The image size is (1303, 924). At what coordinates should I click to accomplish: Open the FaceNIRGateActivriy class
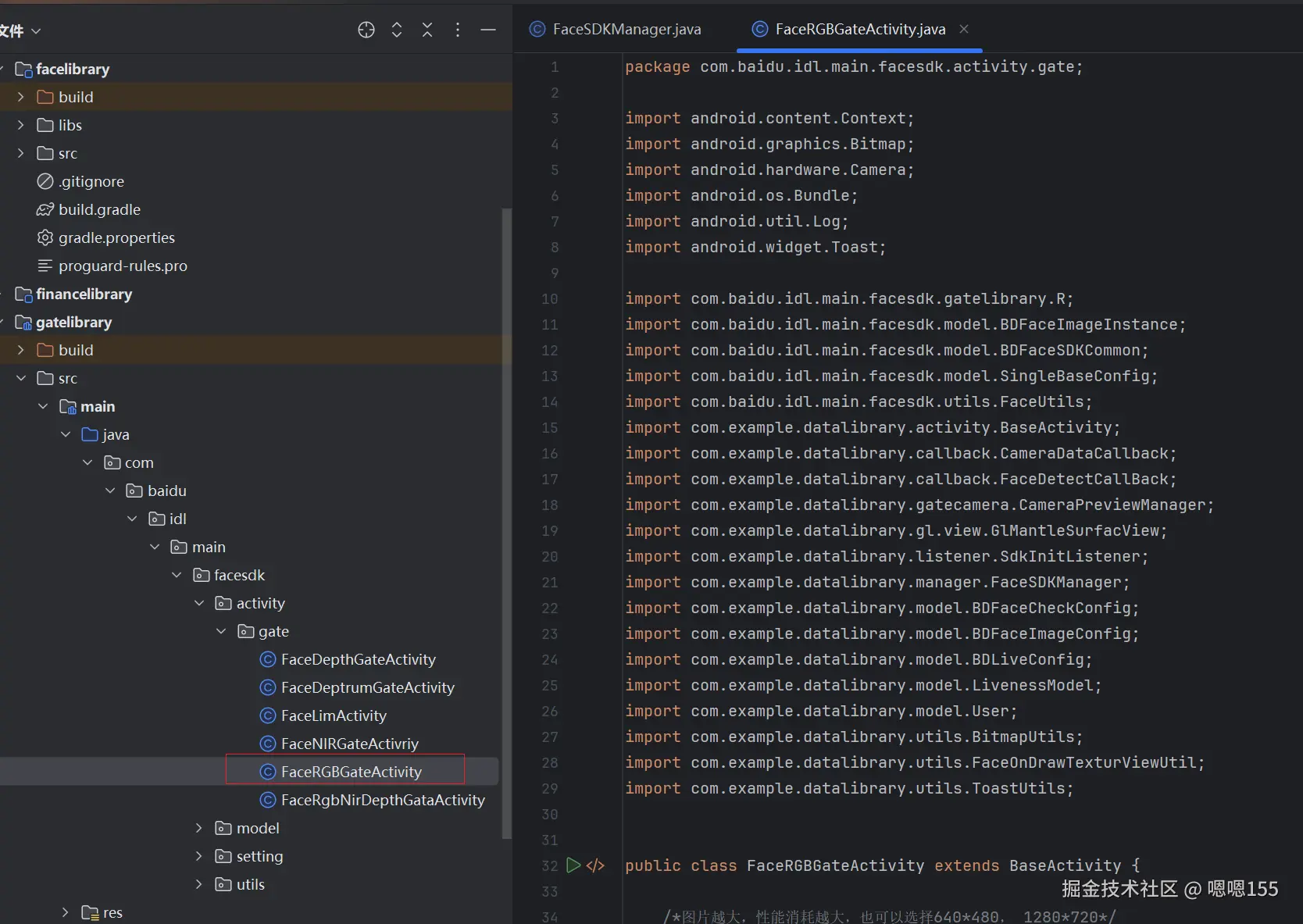pos(349,744)
